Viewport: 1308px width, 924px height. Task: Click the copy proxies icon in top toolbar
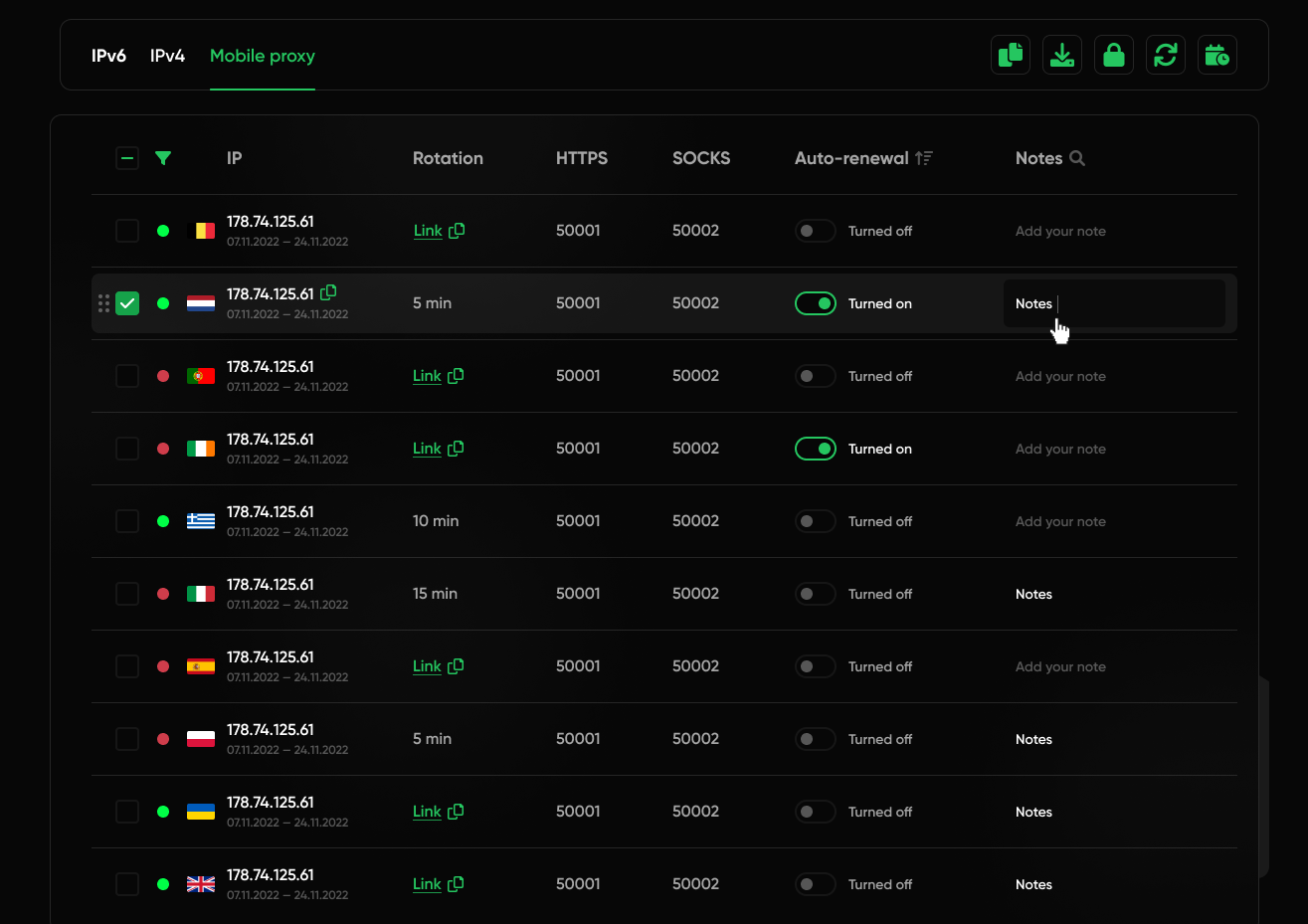1011,55
